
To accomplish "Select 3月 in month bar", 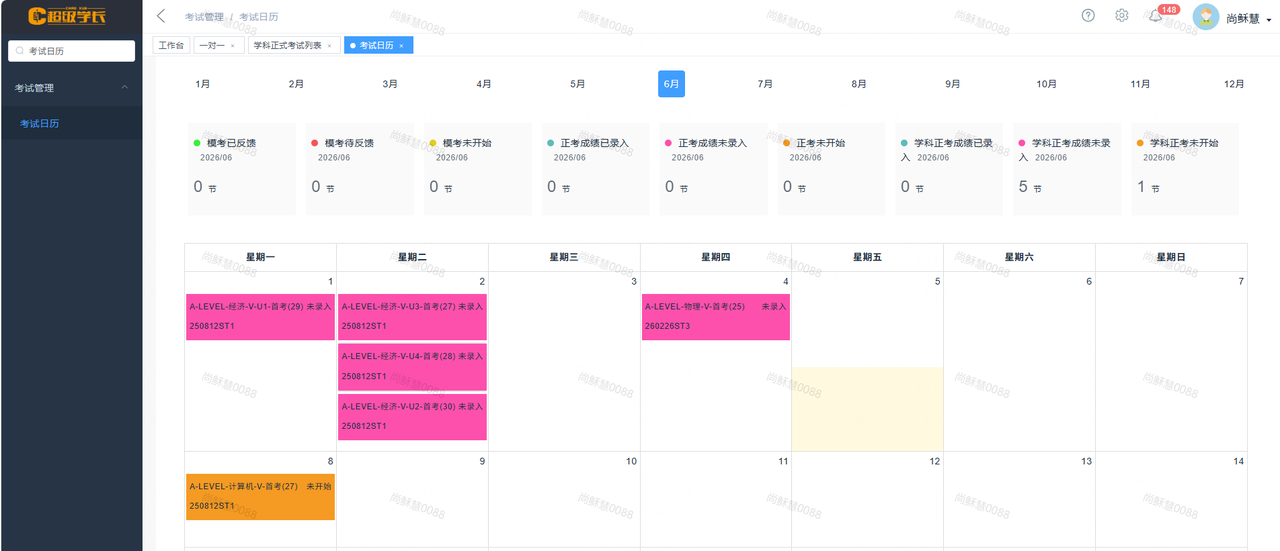I will 390,84.
